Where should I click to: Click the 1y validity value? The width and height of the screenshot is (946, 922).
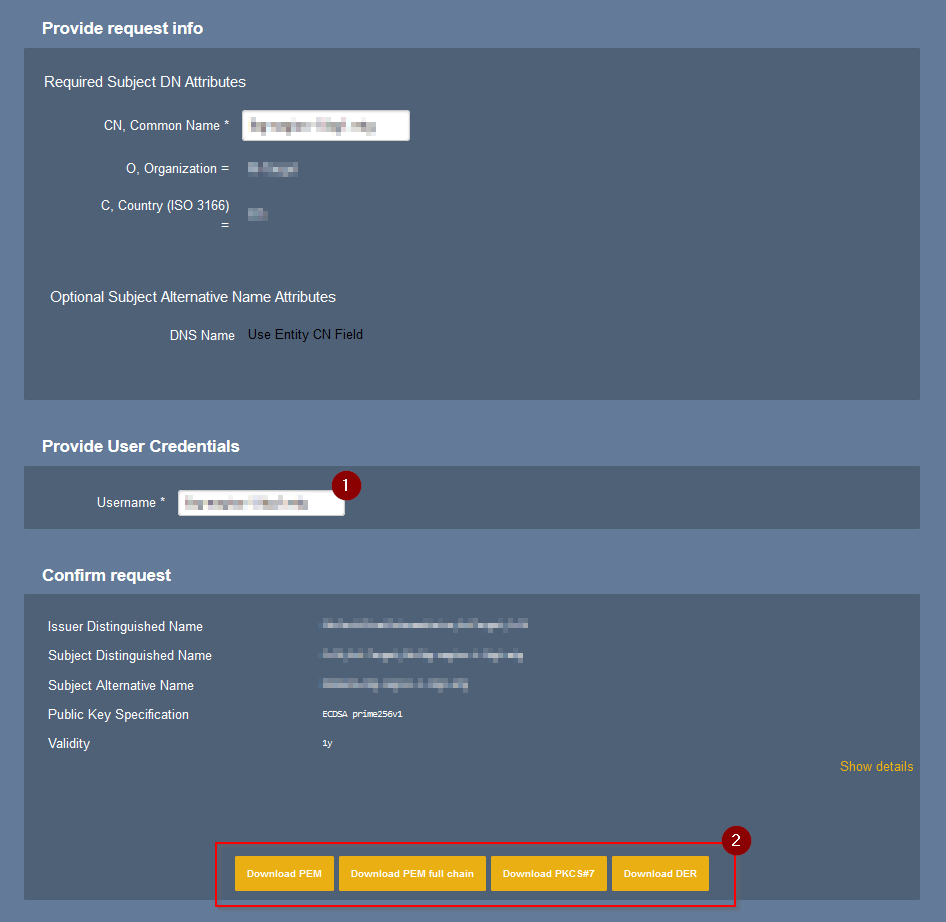(x=327, y=744)
